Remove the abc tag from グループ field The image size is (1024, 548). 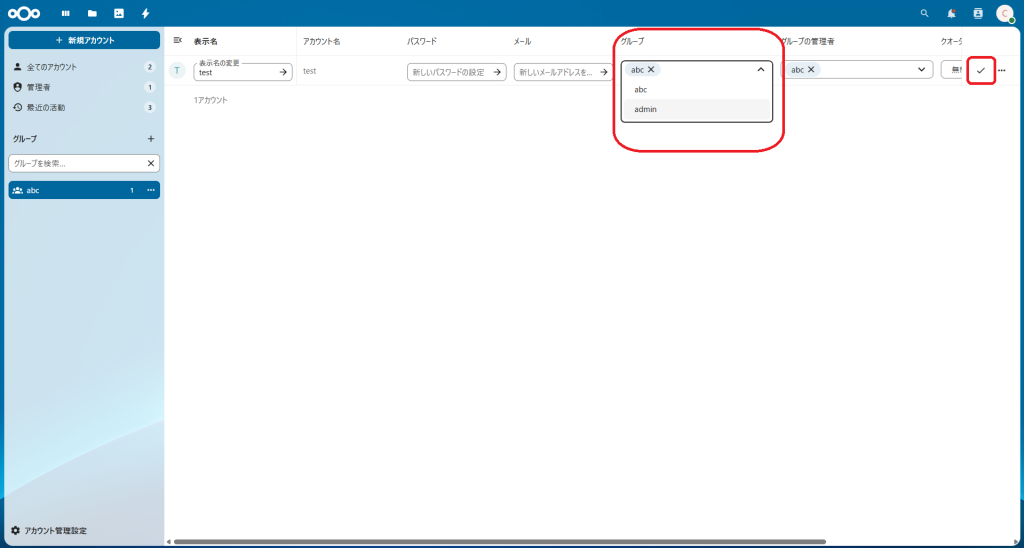click(x=652, y=70)
